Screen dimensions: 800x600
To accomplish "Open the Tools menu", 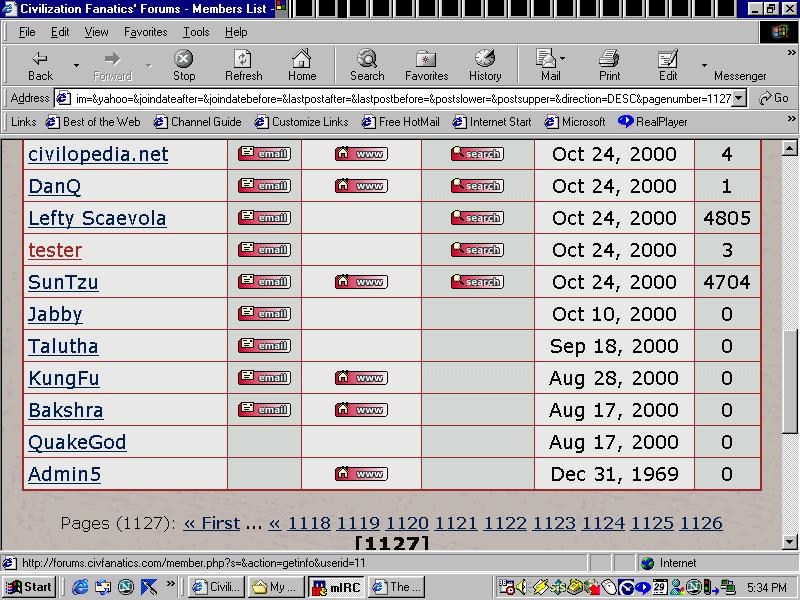I will click(x=196, y=32).
